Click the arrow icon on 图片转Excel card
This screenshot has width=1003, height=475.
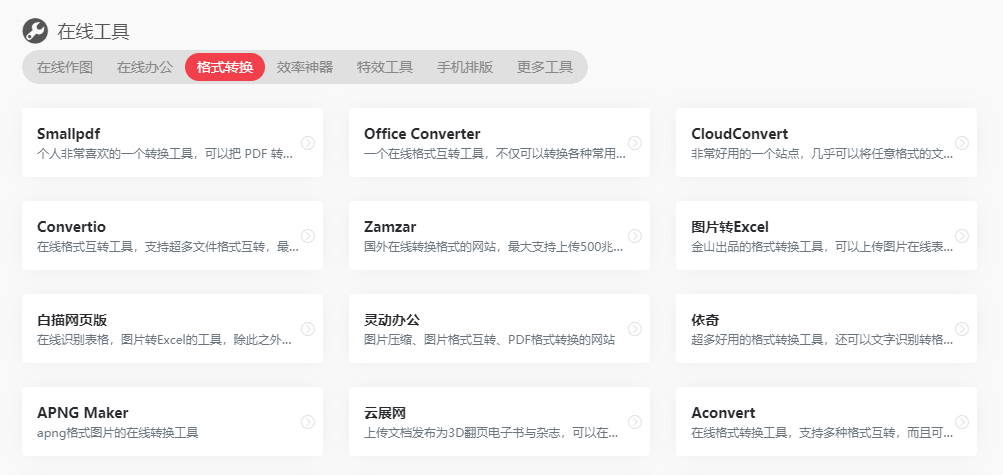coord(962,236)
